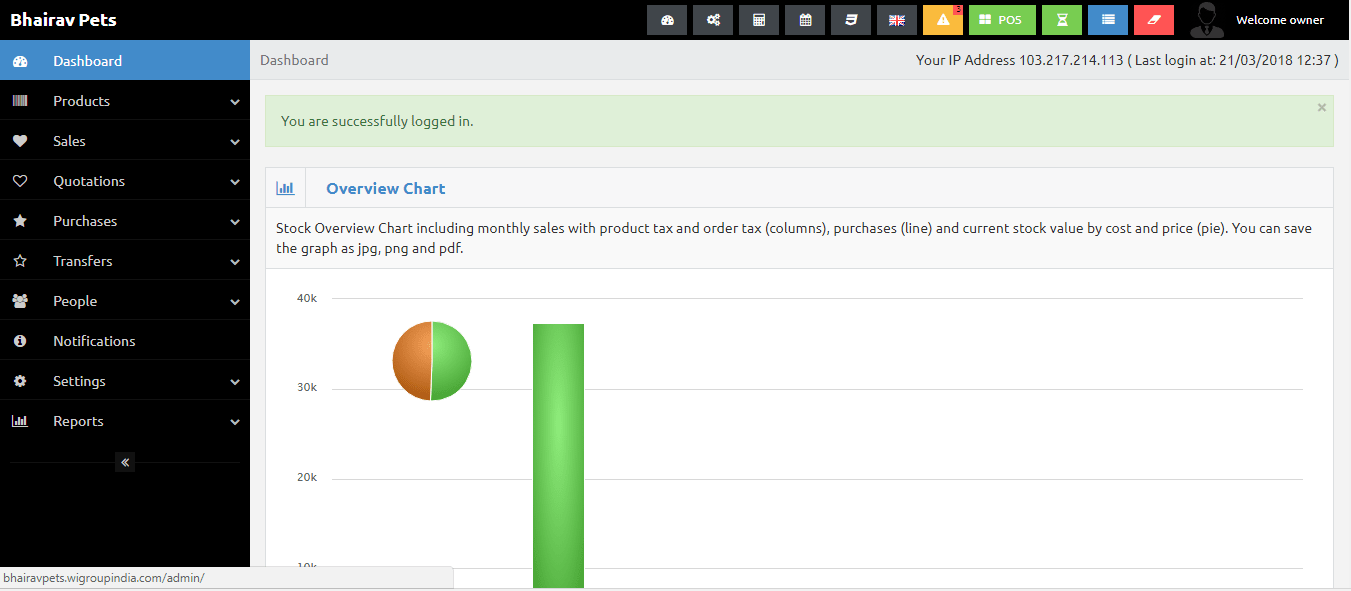Click the Overview Chart heading
The width and height of the screenshot is (1351, 591).
point(386,188)
